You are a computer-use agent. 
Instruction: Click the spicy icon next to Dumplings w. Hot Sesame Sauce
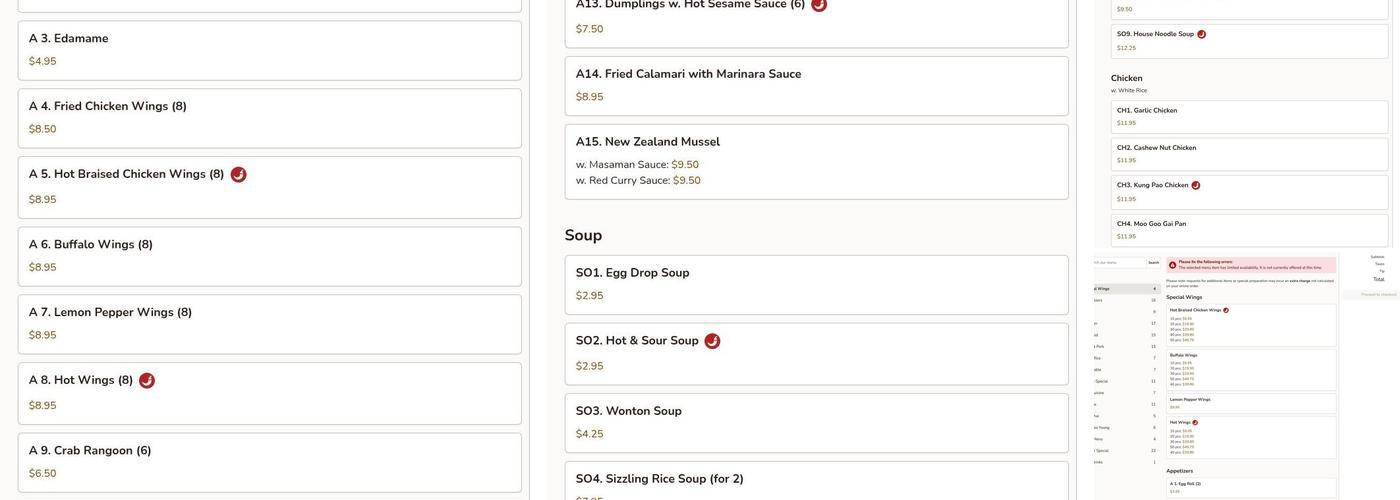819,5
